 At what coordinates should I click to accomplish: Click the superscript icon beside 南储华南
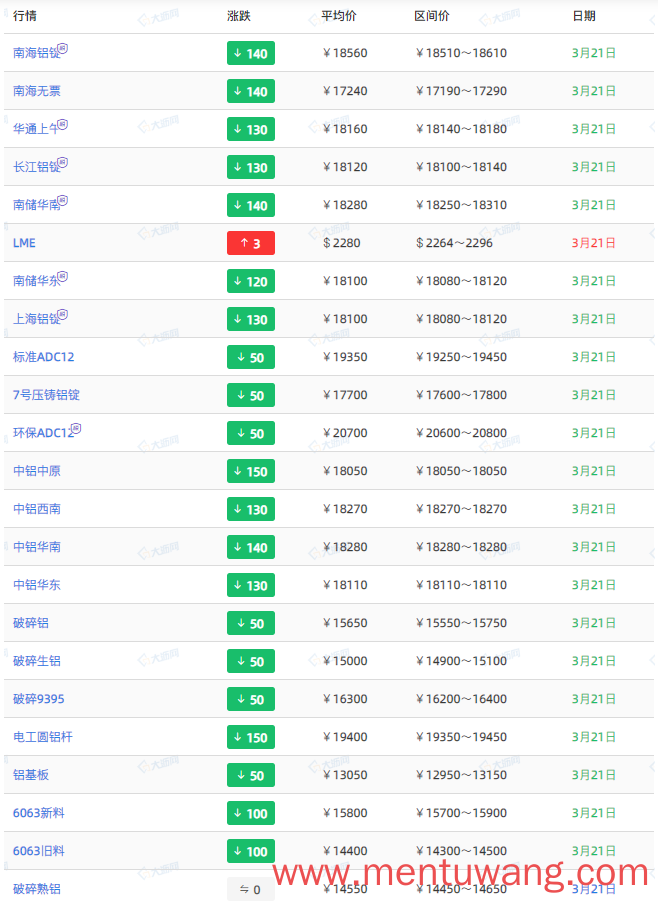tap(63, 200)
